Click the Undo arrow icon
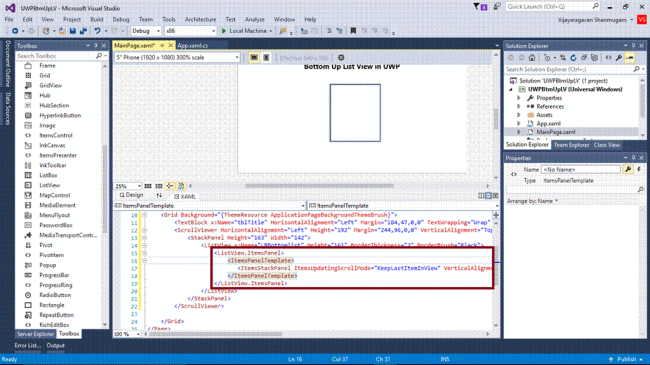Image resolution: width=650 pixels, height=365 pixels. [x=97, y=31]
